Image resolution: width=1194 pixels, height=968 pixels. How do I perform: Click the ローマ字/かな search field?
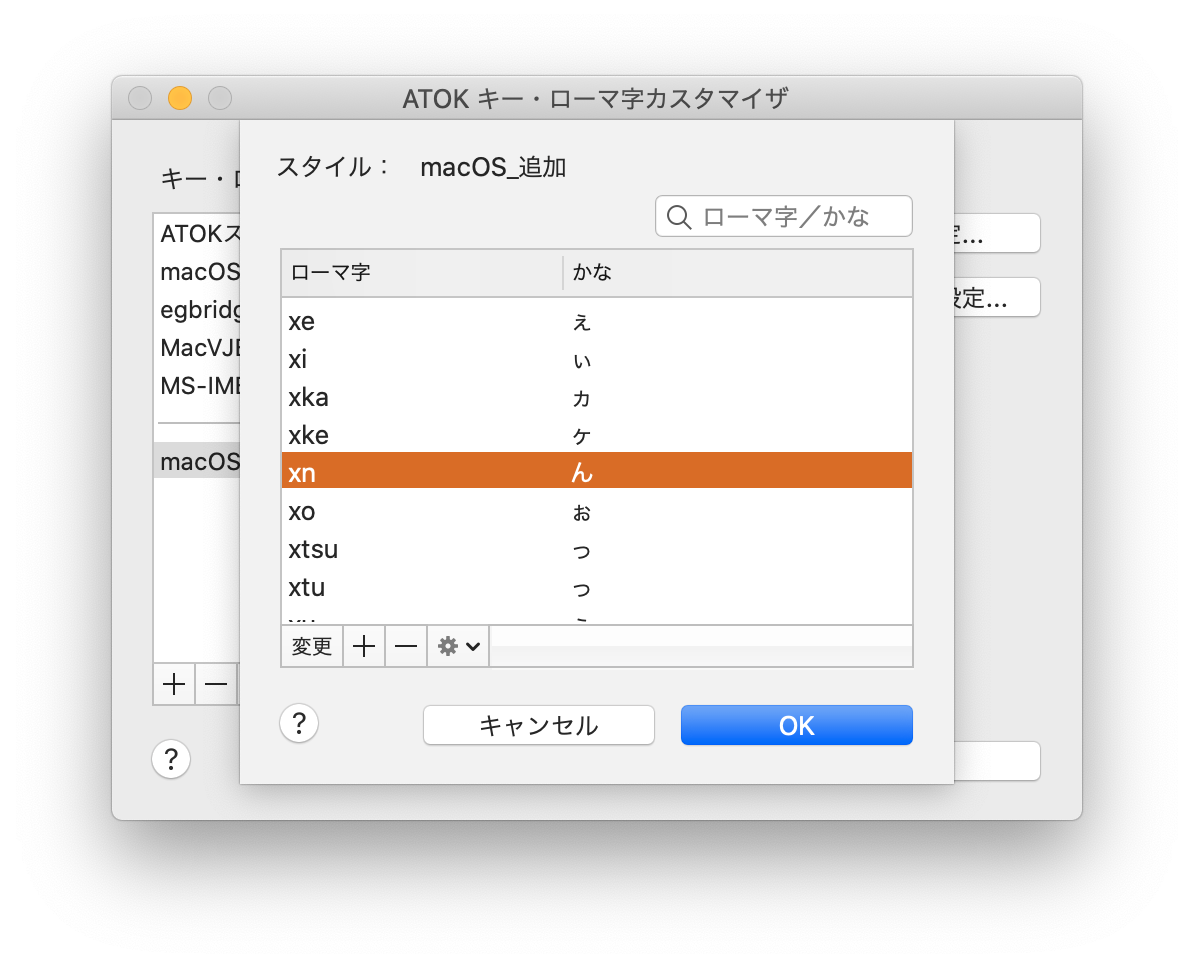click(x=784, y=216)
